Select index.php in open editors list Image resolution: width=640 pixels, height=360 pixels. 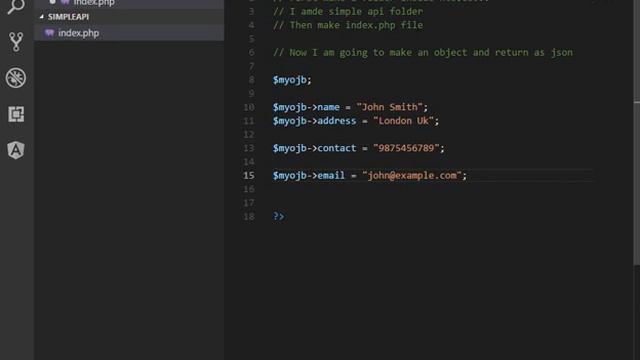(x=129, y=3)
